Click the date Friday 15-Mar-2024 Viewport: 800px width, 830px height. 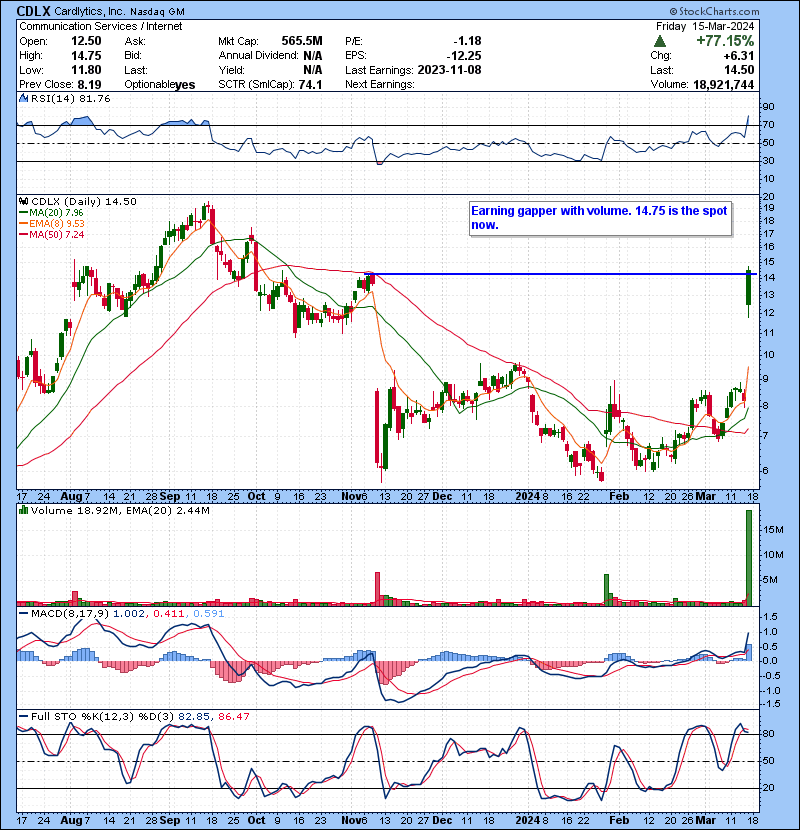[705, 26]
